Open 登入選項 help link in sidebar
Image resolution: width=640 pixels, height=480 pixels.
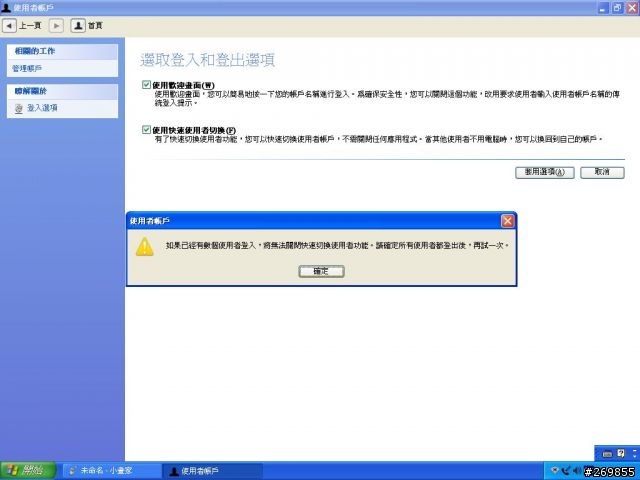(x=42, y=108)
